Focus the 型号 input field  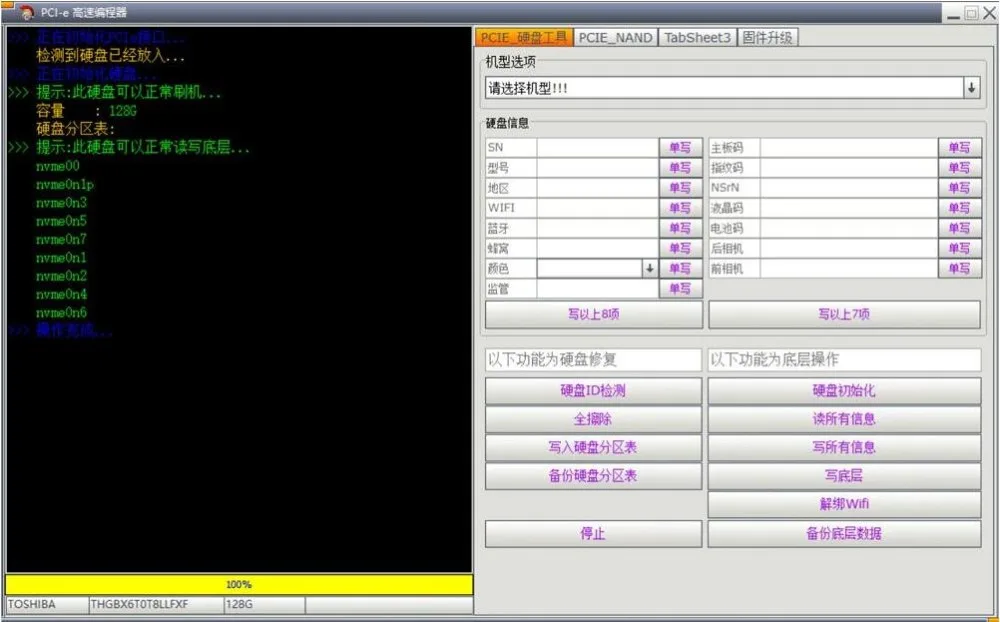[598, 168]
